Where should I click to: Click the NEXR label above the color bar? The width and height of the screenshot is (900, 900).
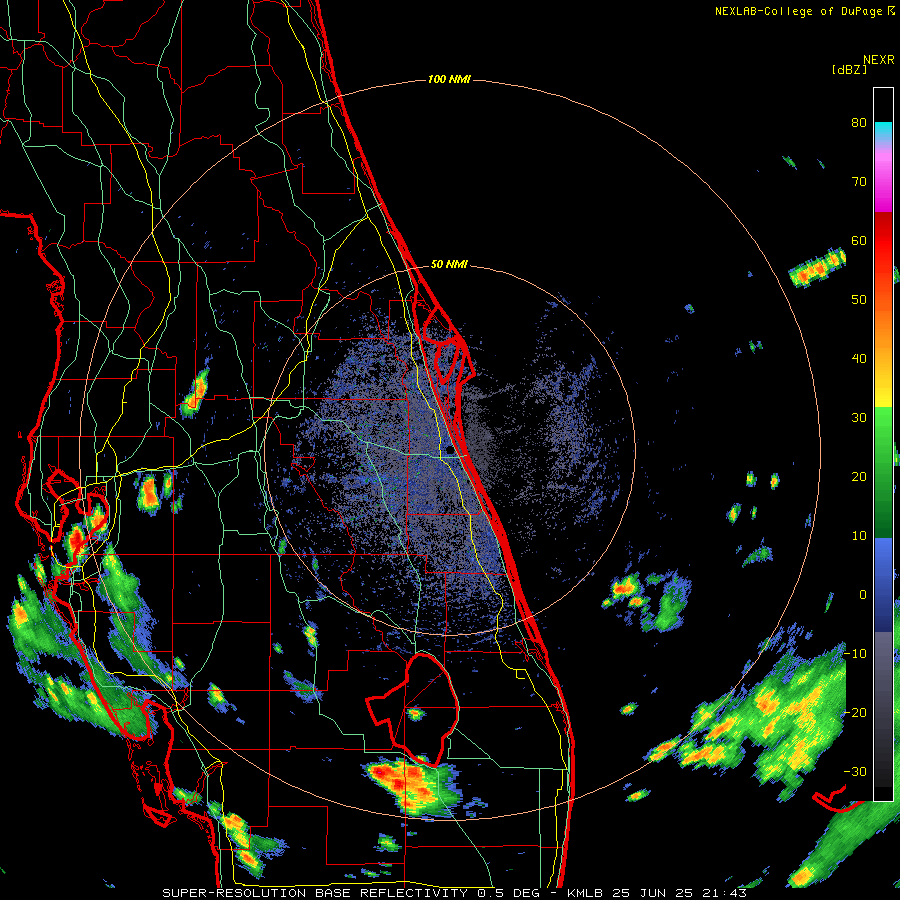(x=879, y=60)
